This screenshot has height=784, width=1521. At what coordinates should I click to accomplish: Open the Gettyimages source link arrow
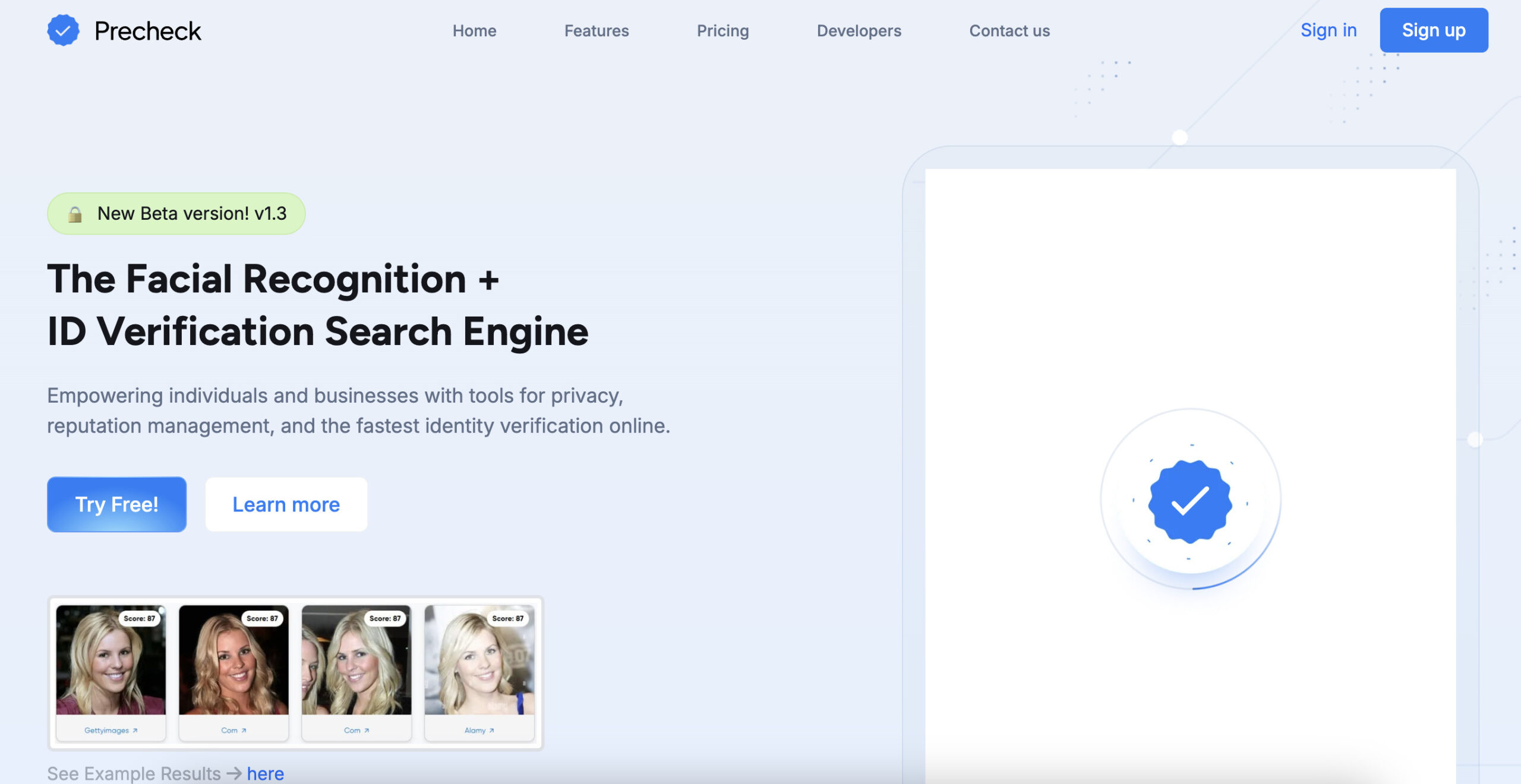click(135, 731)
